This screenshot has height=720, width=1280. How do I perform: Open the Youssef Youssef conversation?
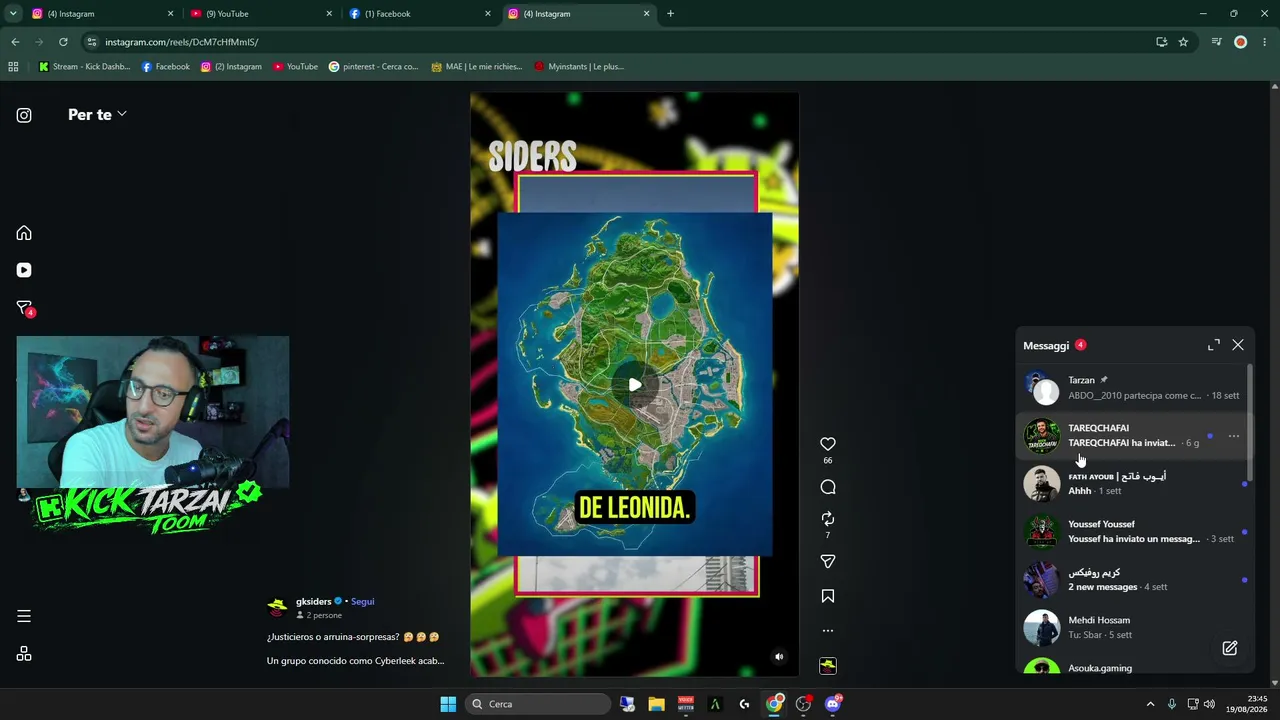1132,532
